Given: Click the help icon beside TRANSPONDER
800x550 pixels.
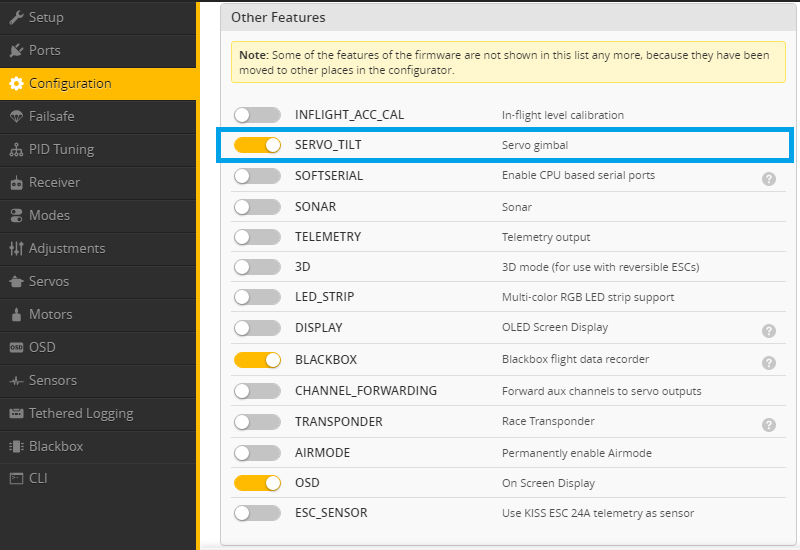Looking at the screenshot, I should click(768, 424).
